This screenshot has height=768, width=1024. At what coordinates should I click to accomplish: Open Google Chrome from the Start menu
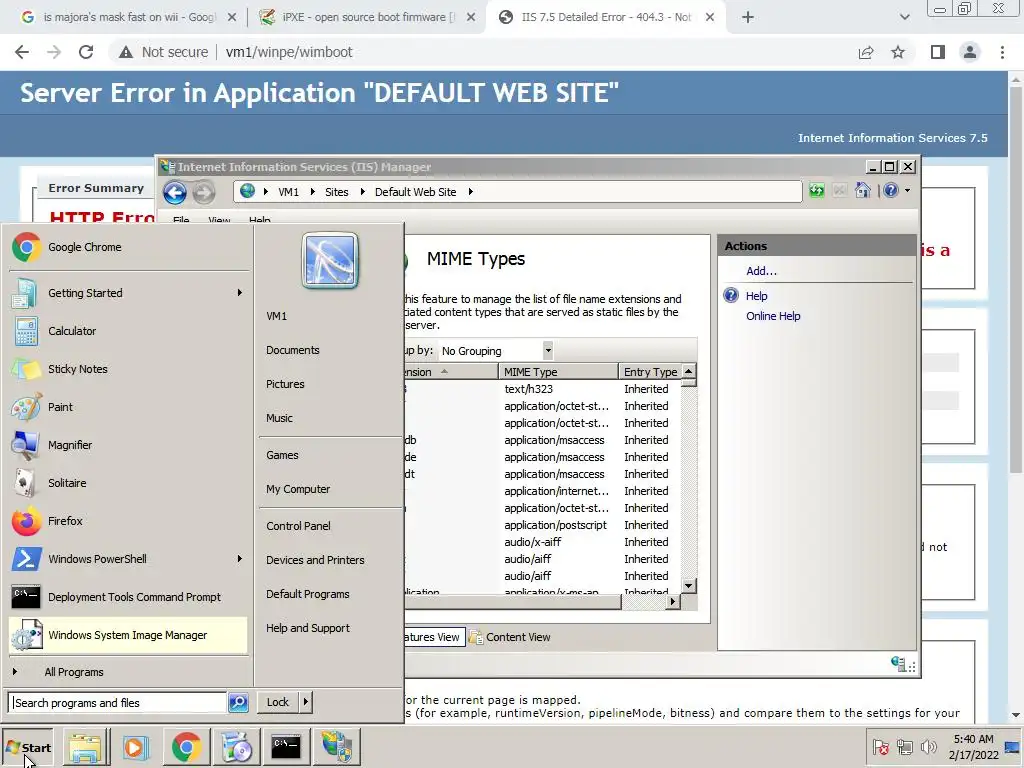tap(129, 248)
